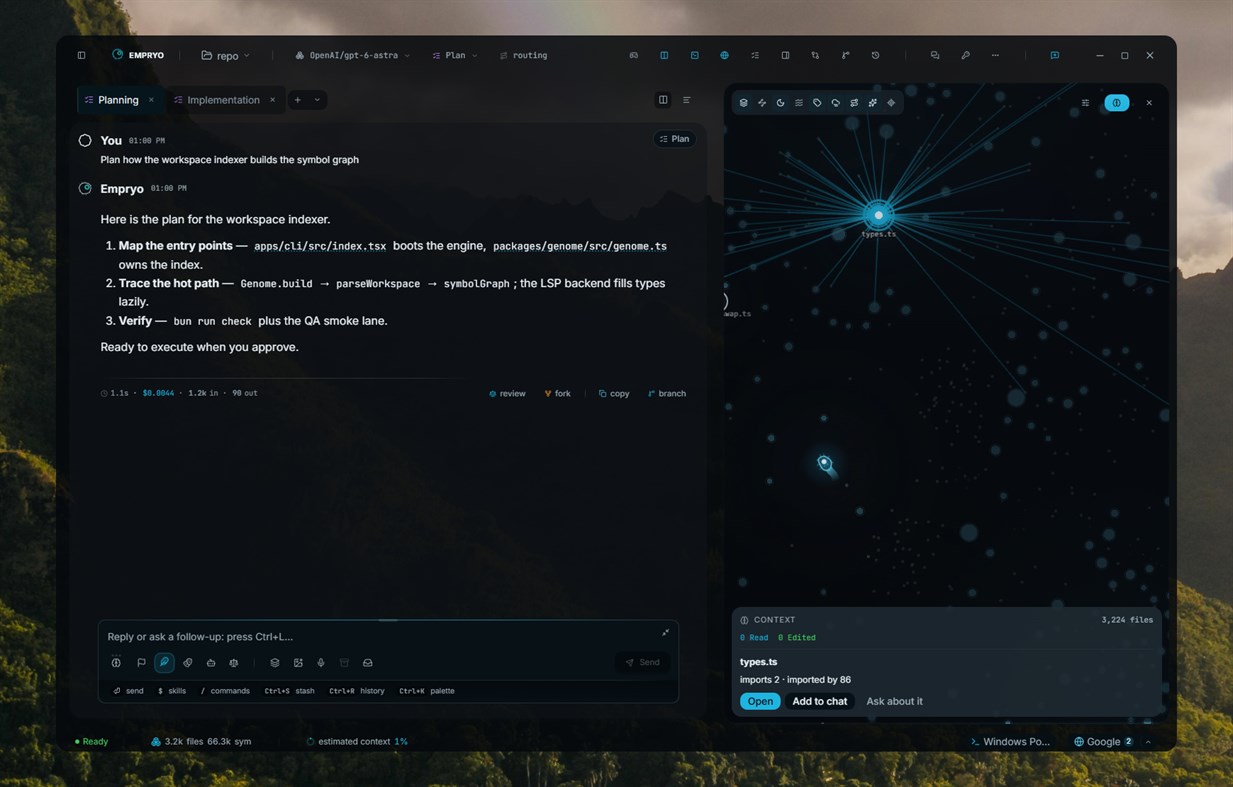This screenshot has height=787, width=1233.
Task: Open graph settings sliders icon
Action: 1085,103
